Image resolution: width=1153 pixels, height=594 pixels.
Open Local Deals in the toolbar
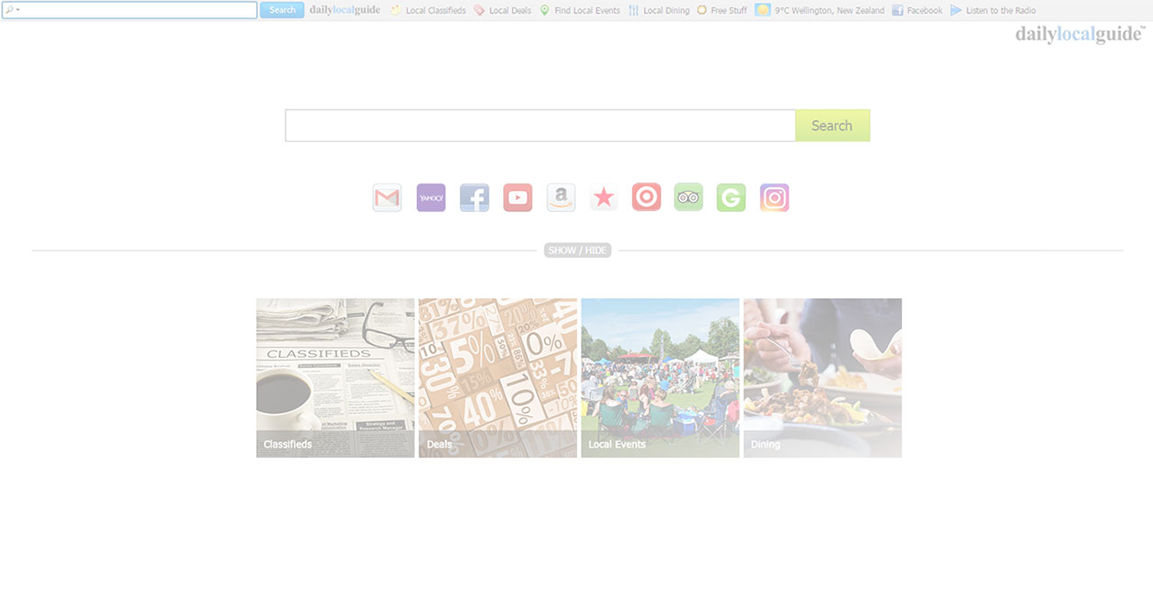click(x=502, y=10)
